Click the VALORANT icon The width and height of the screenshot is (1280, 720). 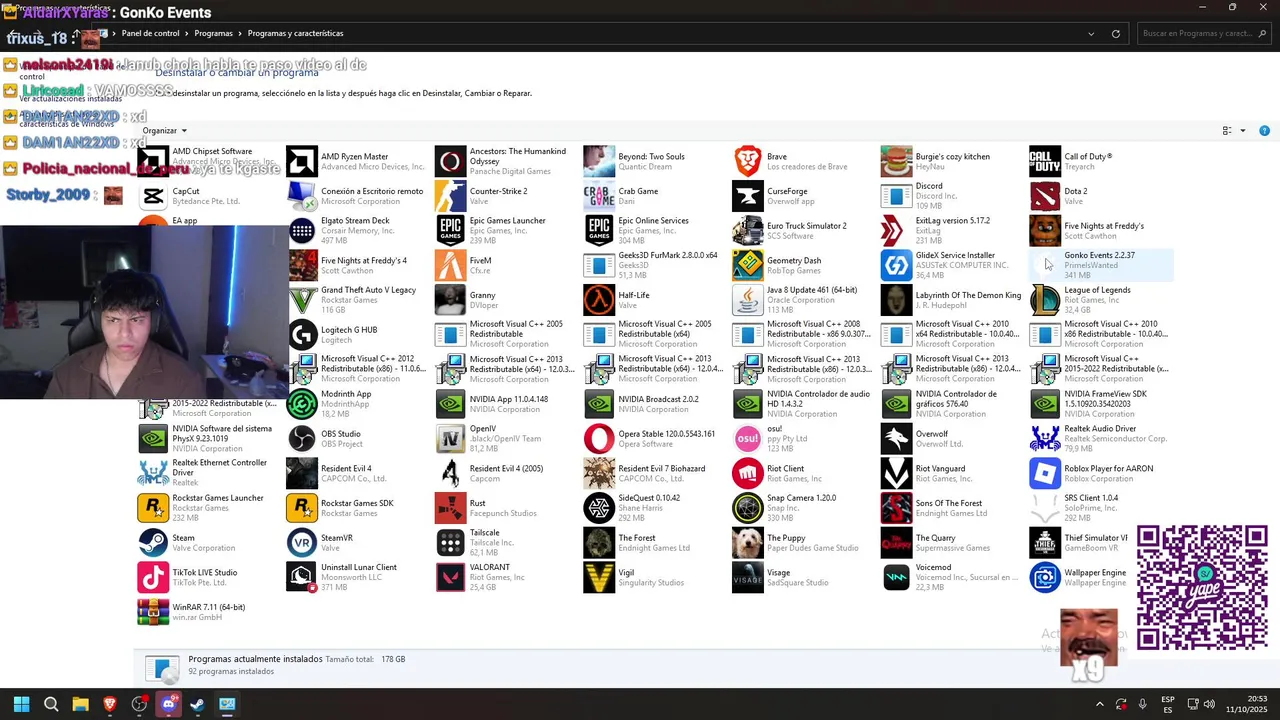[451, 577]
